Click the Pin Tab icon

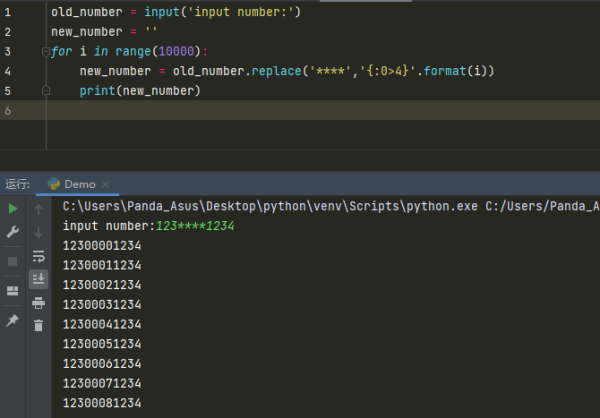[x=12, y=320]
